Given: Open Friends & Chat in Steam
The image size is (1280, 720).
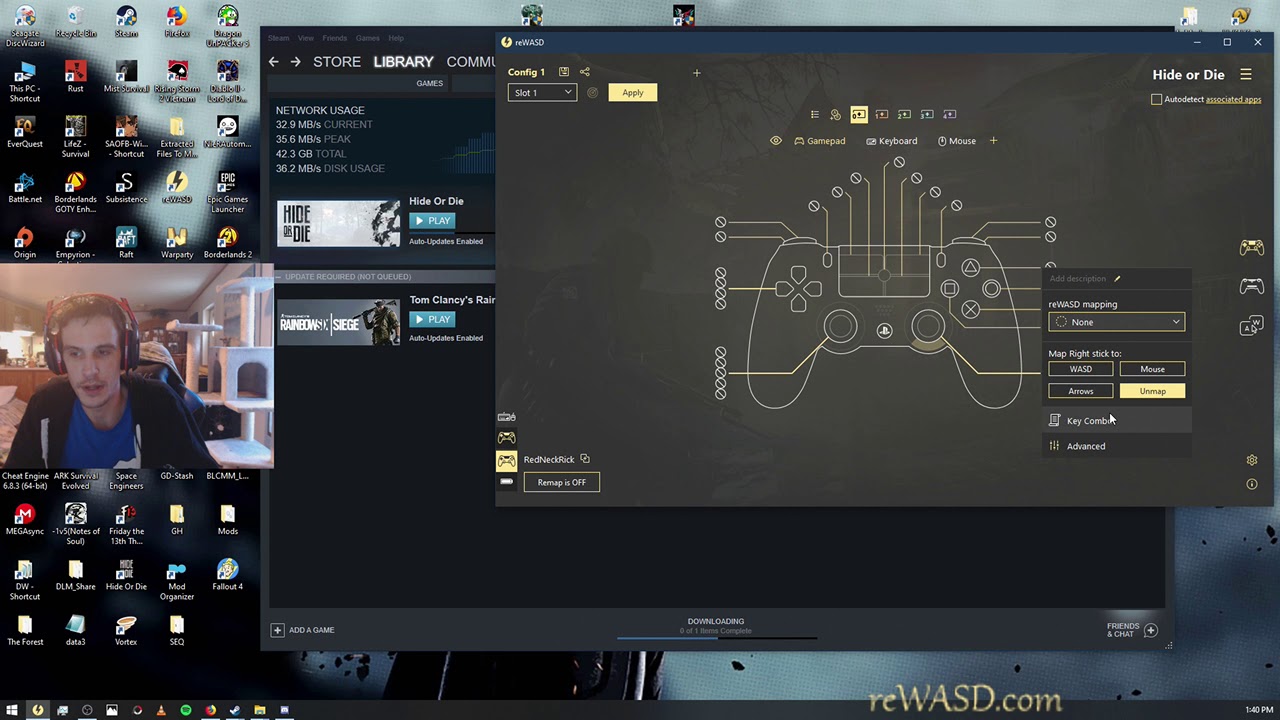Looking at the screenshot, I should 1132,630.
